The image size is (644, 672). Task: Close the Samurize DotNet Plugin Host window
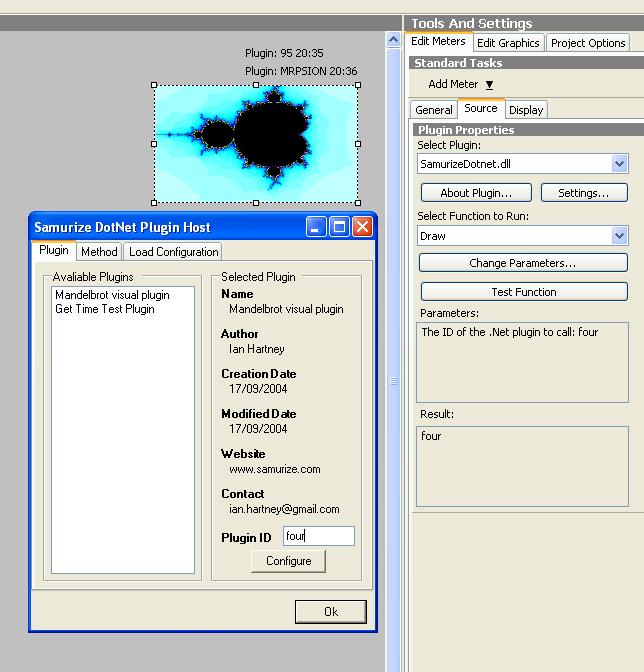click(x=362, y=227)
